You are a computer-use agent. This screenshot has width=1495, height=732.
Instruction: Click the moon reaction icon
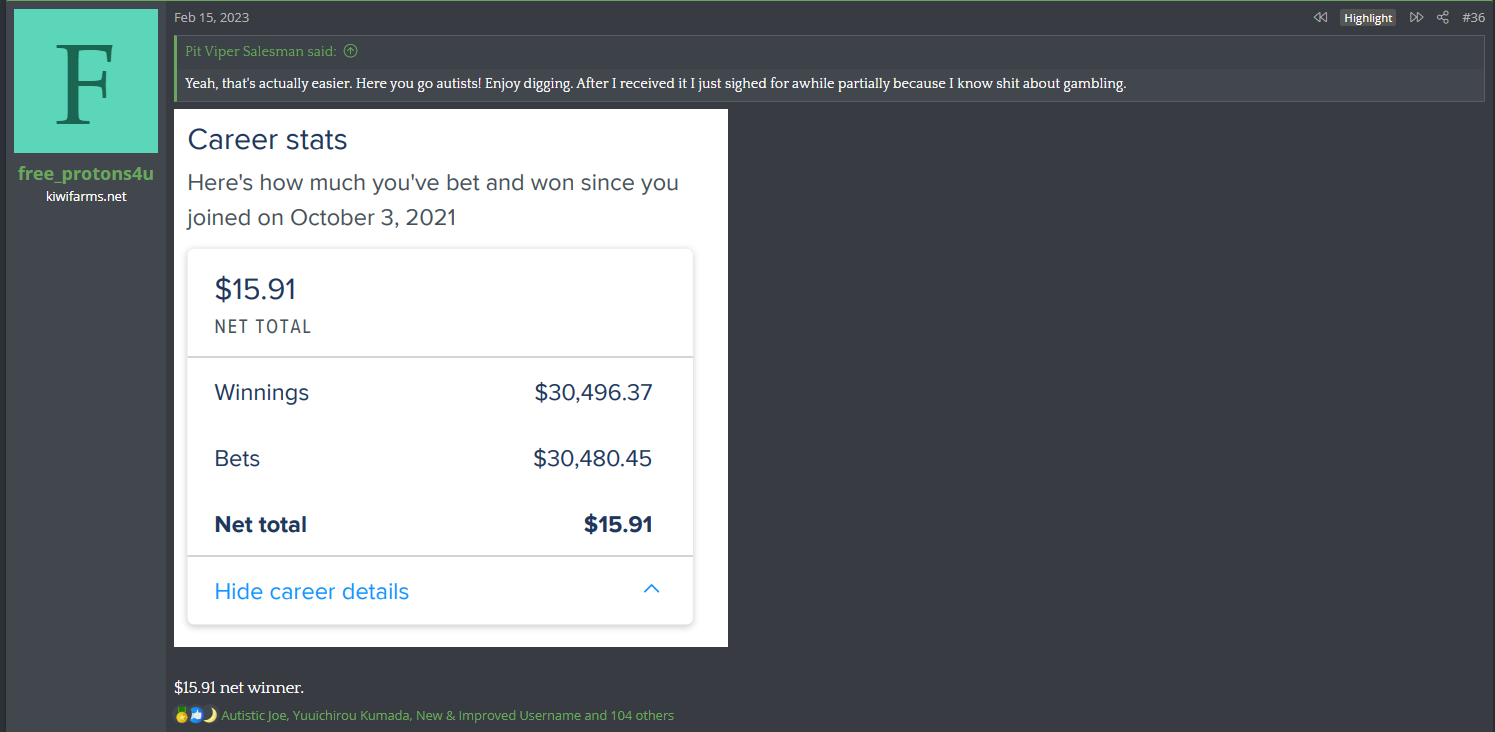[x=210, y=715]
